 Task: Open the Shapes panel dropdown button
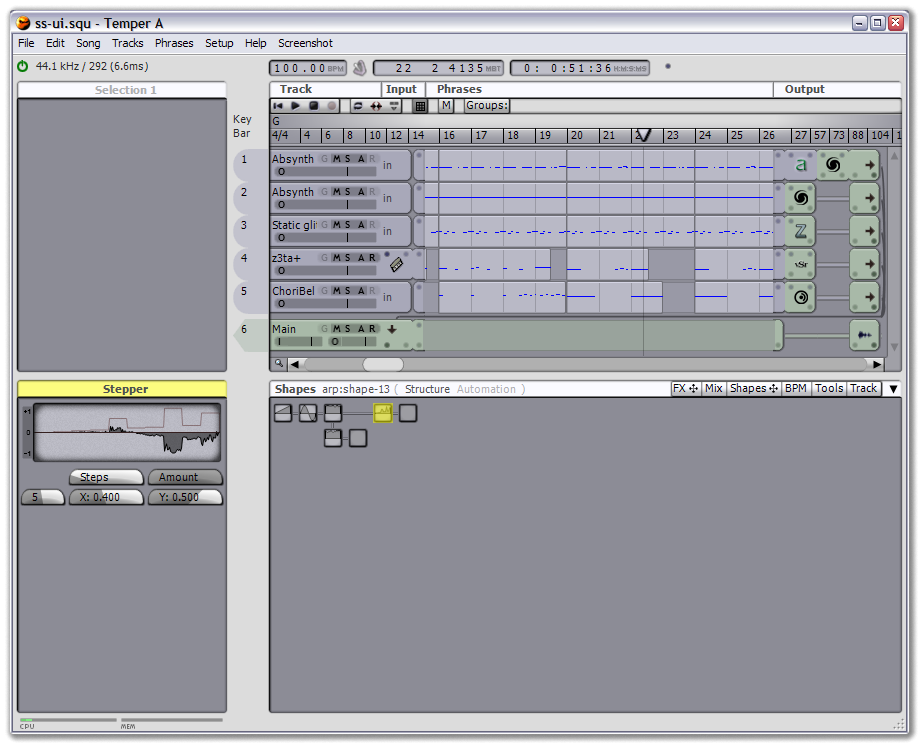[754, 388]
